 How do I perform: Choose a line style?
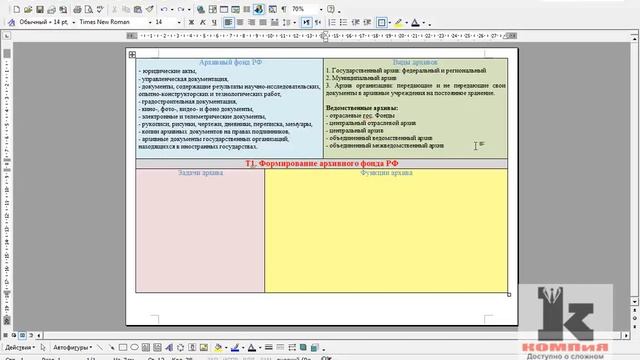click(269, 348)
